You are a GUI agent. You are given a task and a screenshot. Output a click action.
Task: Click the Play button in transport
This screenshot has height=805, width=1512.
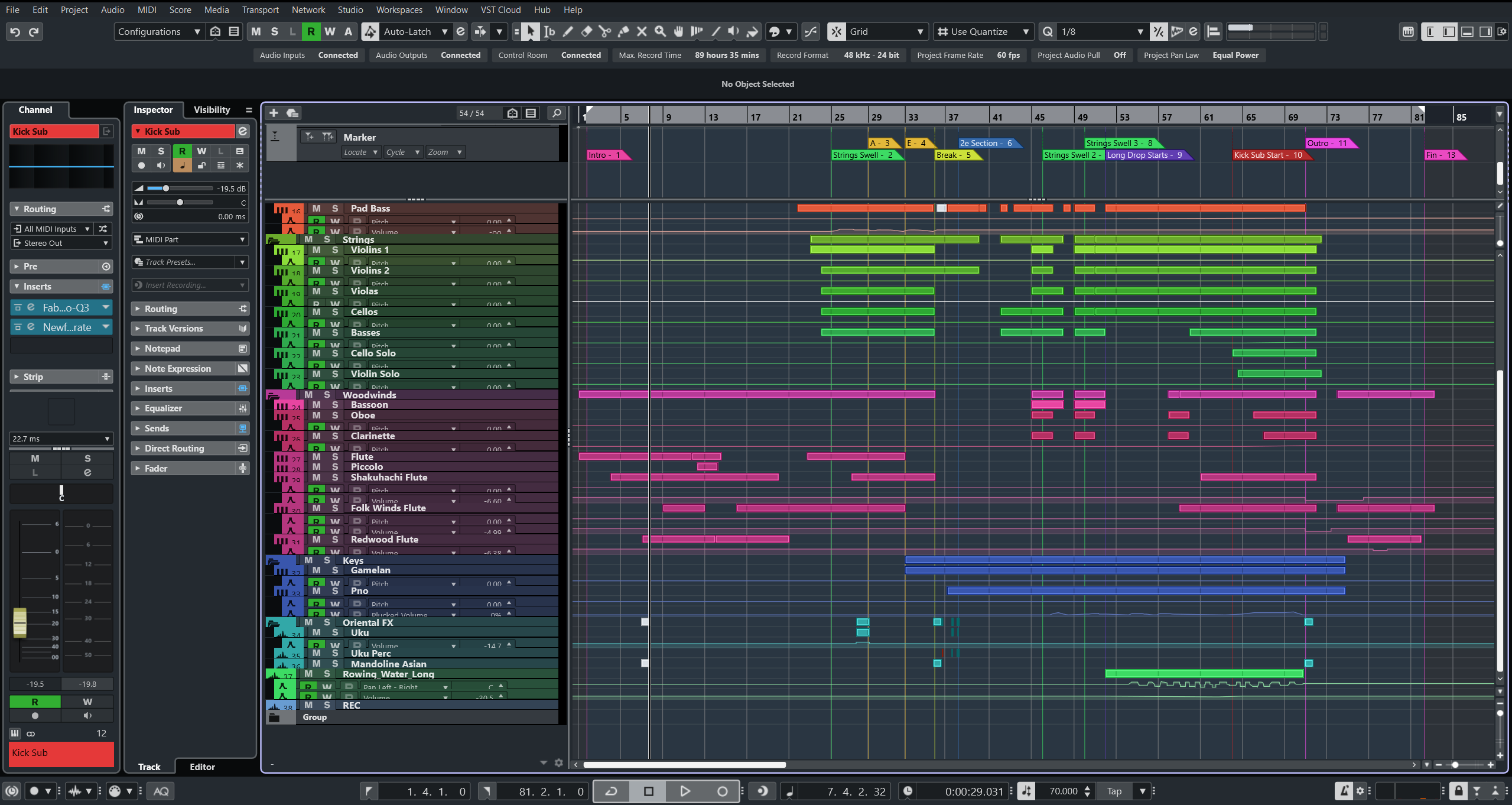[685, 791]
